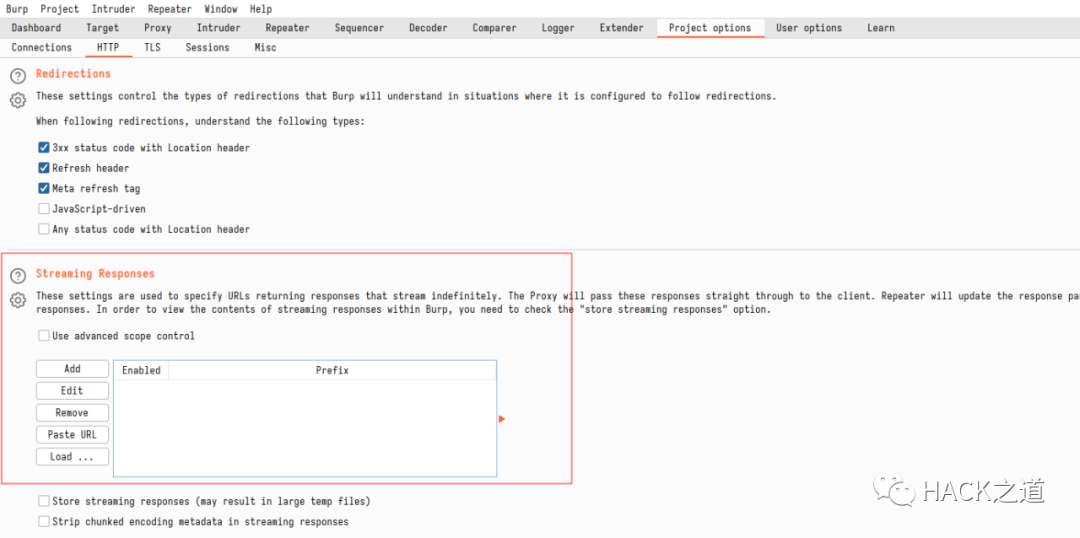This screenshot has height=538, width=1080.
Task: Open TLS sub-tab
Action: click(x=152, y=48)
